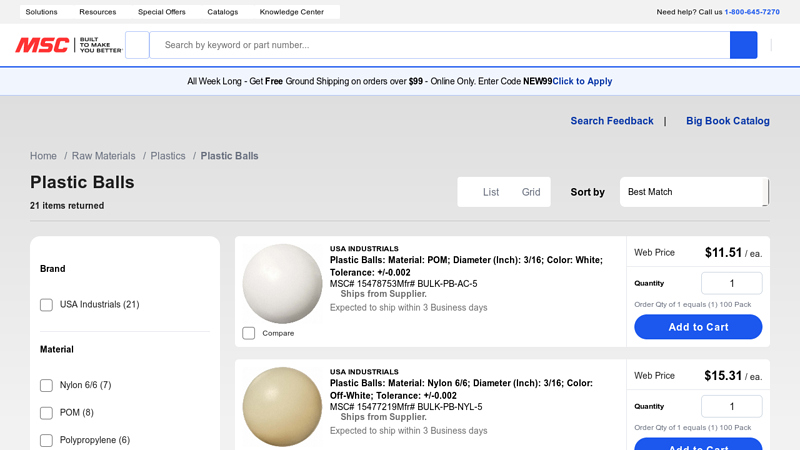Click the category selector box left of search
This screenshot has height=450, width=800.
pyautogui.click(x=137, y=45)
